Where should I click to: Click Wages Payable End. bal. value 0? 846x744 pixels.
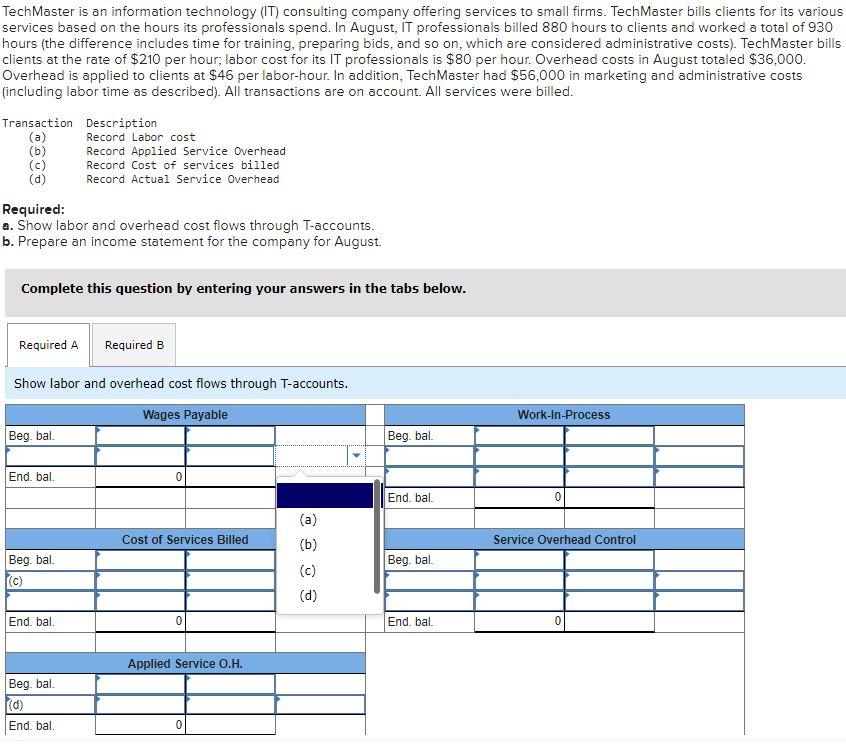140,477
